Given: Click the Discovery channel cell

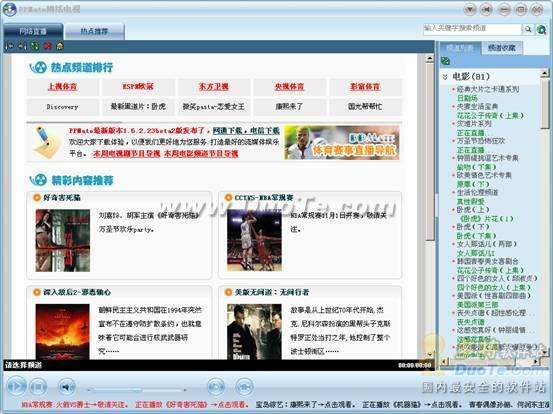Looking at the screenshot, I should (x=62, y=107).
